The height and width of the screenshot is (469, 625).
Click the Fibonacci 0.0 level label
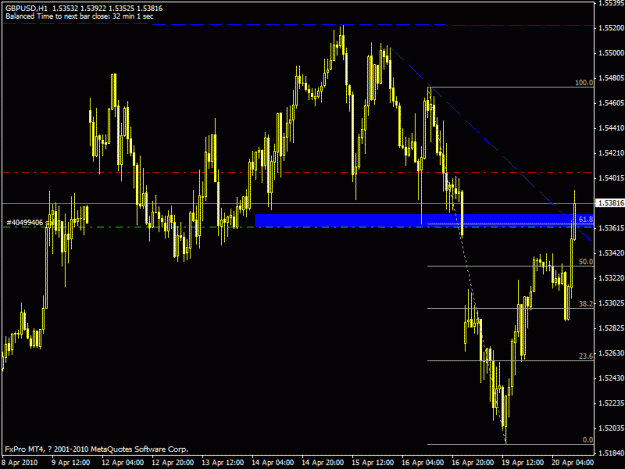pos(588,440)
